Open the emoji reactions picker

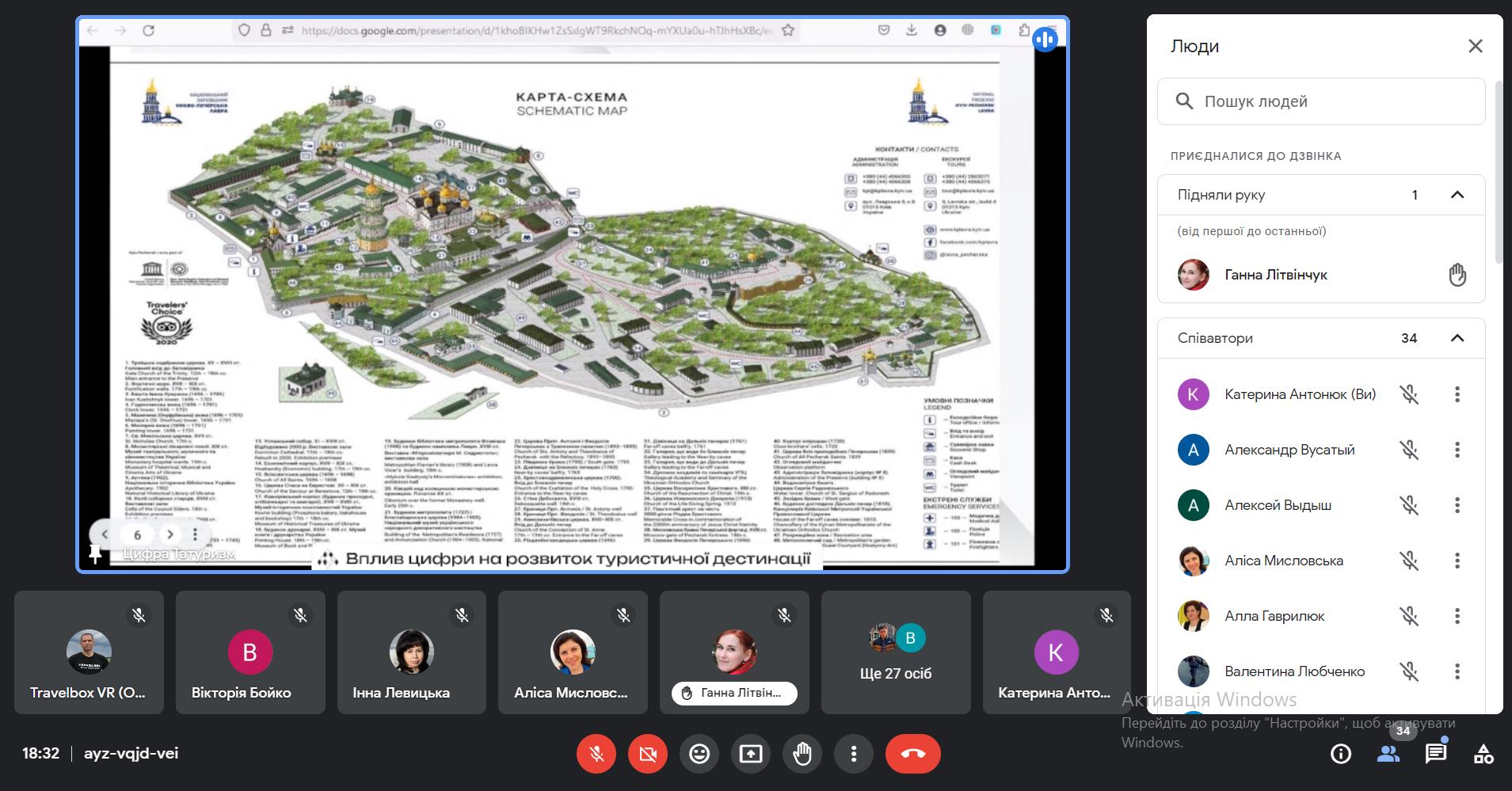[x=699, y=753]
